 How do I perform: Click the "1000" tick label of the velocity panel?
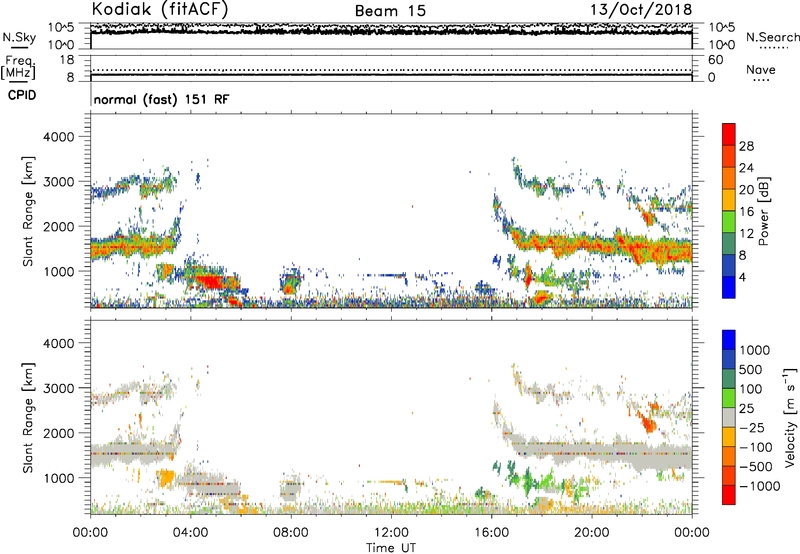(58, 478)
